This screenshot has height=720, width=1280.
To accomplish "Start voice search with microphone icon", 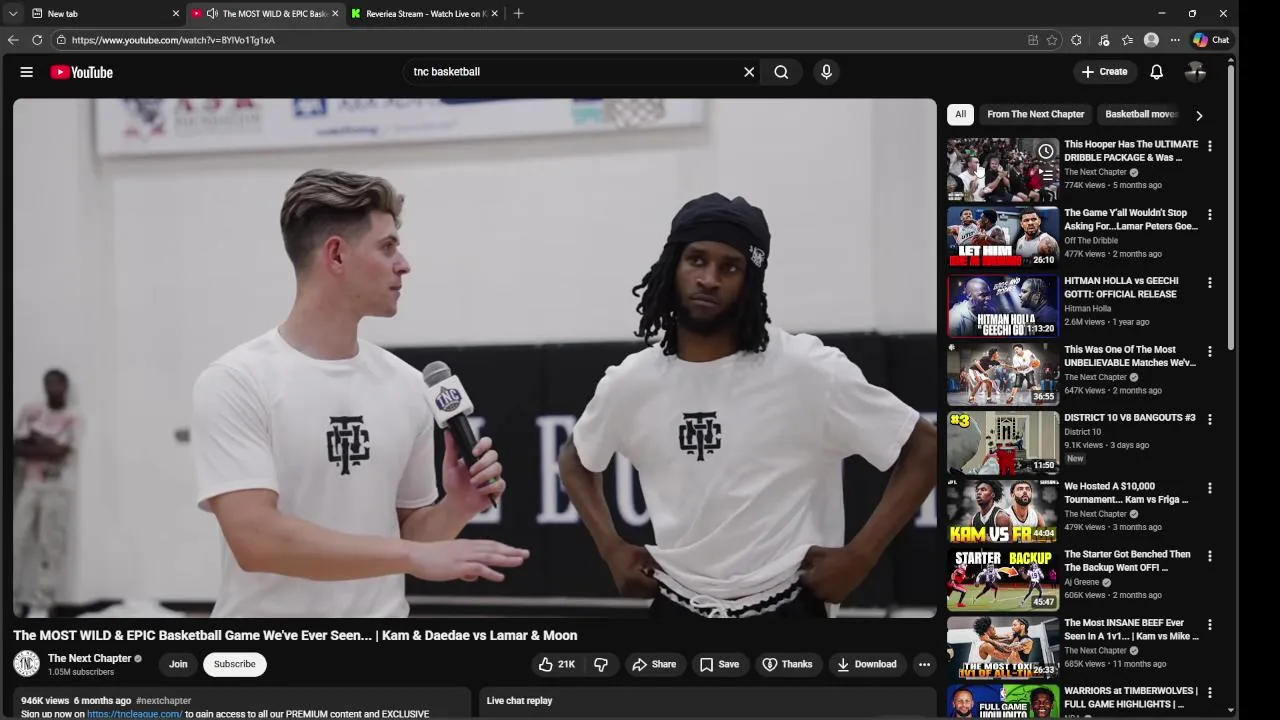I will 826,72.
